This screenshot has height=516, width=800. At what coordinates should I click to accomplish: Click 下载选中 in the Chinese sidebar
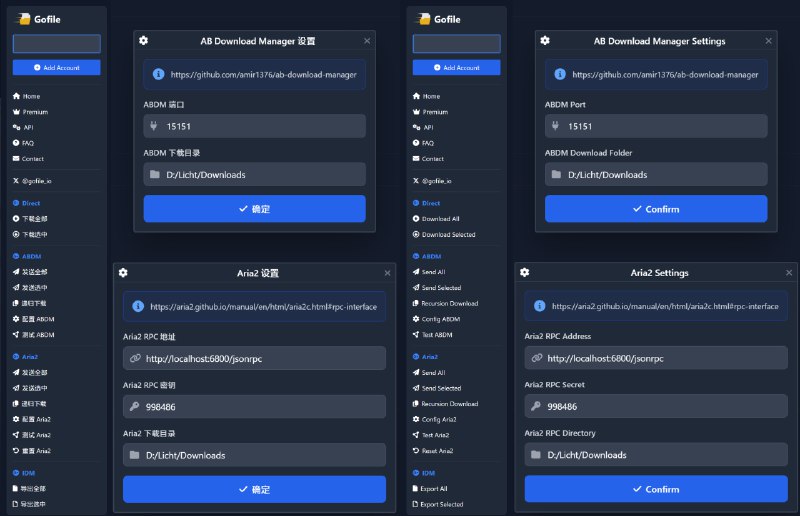coord(30,234)
